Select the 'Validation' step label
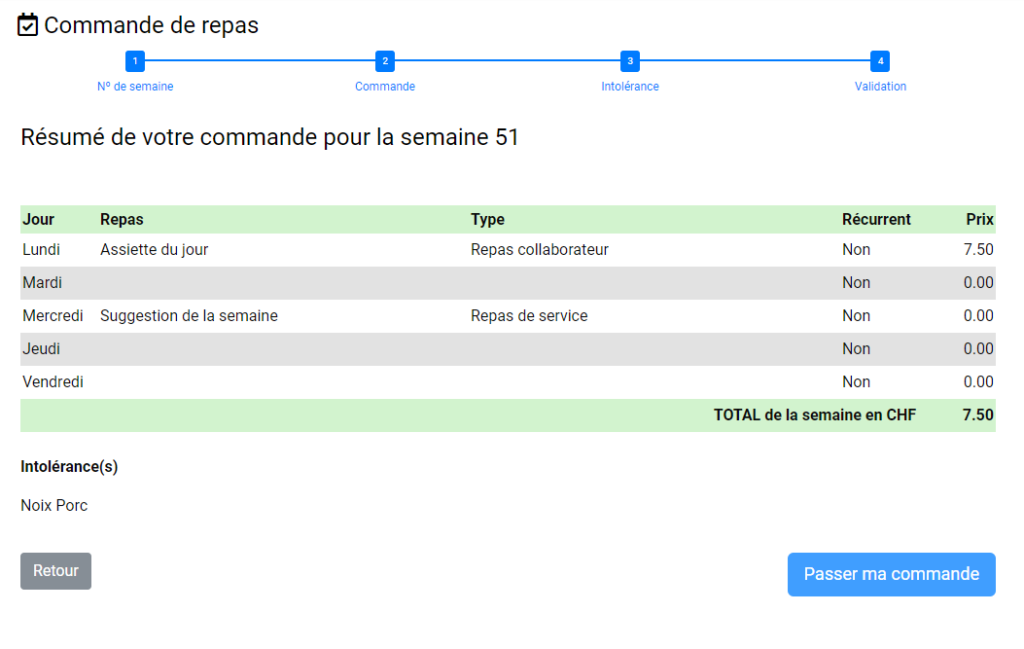Image resolution: width=1024 pixels, height=649 pixels. [x=880, y=86]
